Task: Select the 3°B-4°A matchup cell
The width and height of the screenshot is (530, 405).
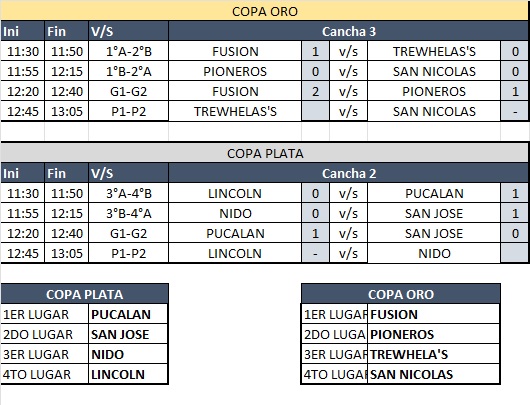Action: (x=128, y=213)
